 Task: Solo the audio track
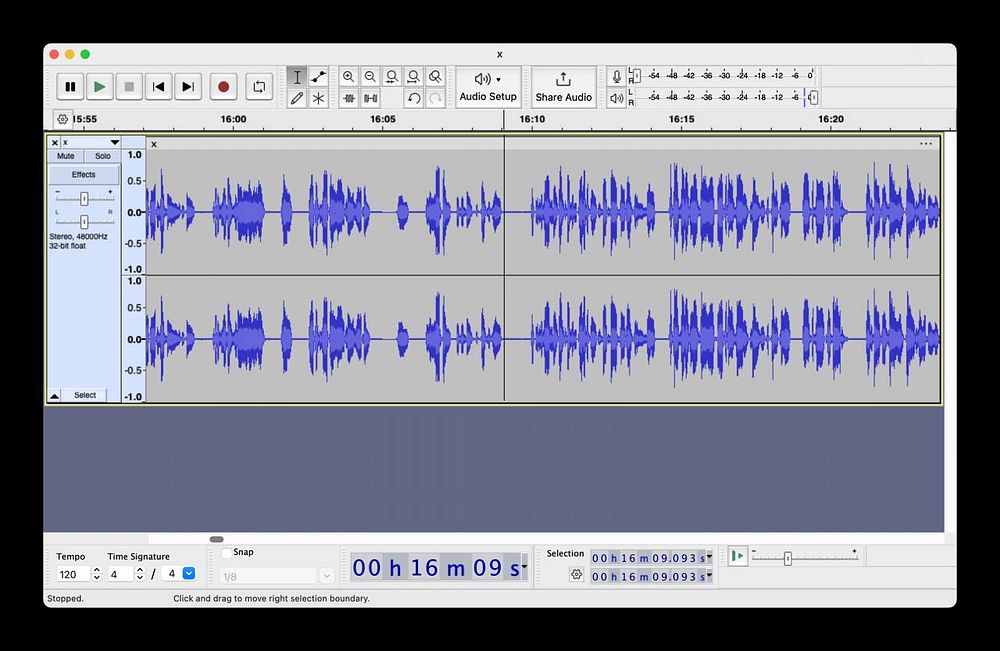click(x=103, y=156)
